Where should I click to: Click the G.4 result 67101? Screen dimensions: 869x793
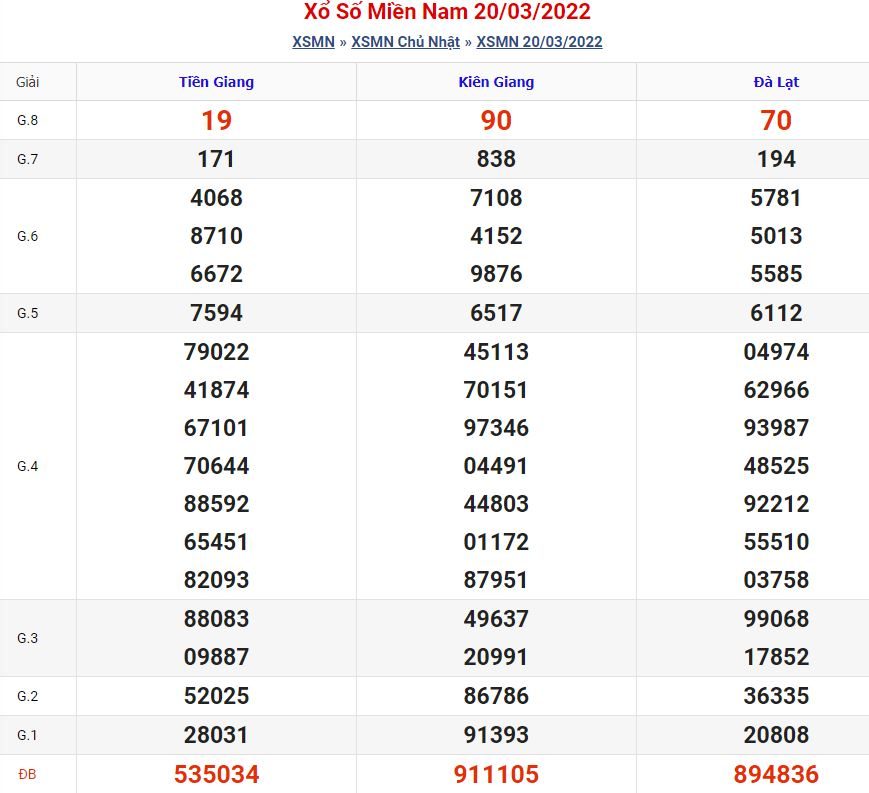coord(216,428)
